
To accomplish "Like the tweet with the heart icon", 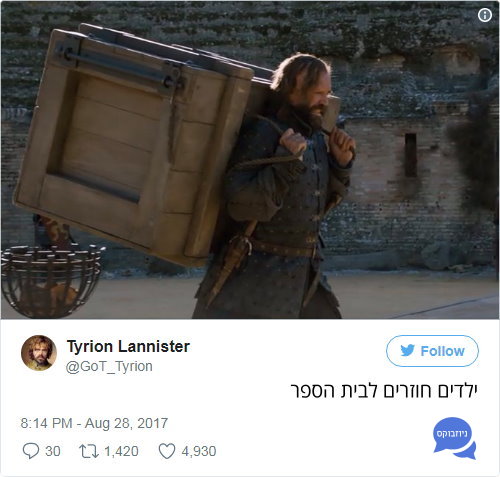I will [x=167, y=451].
